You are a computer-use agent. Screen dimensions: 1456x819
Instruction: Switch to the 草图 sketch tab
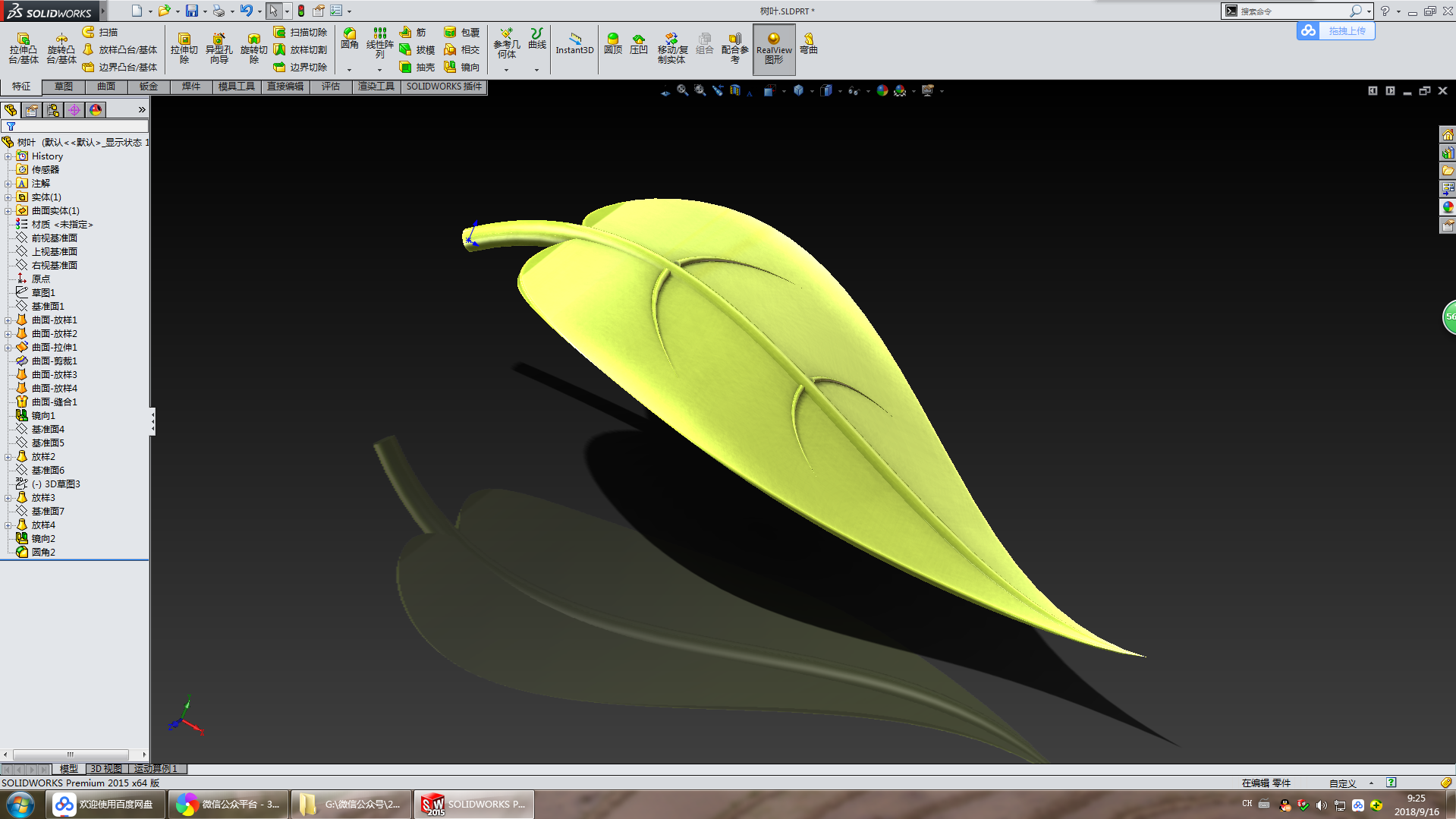point(64,87)
